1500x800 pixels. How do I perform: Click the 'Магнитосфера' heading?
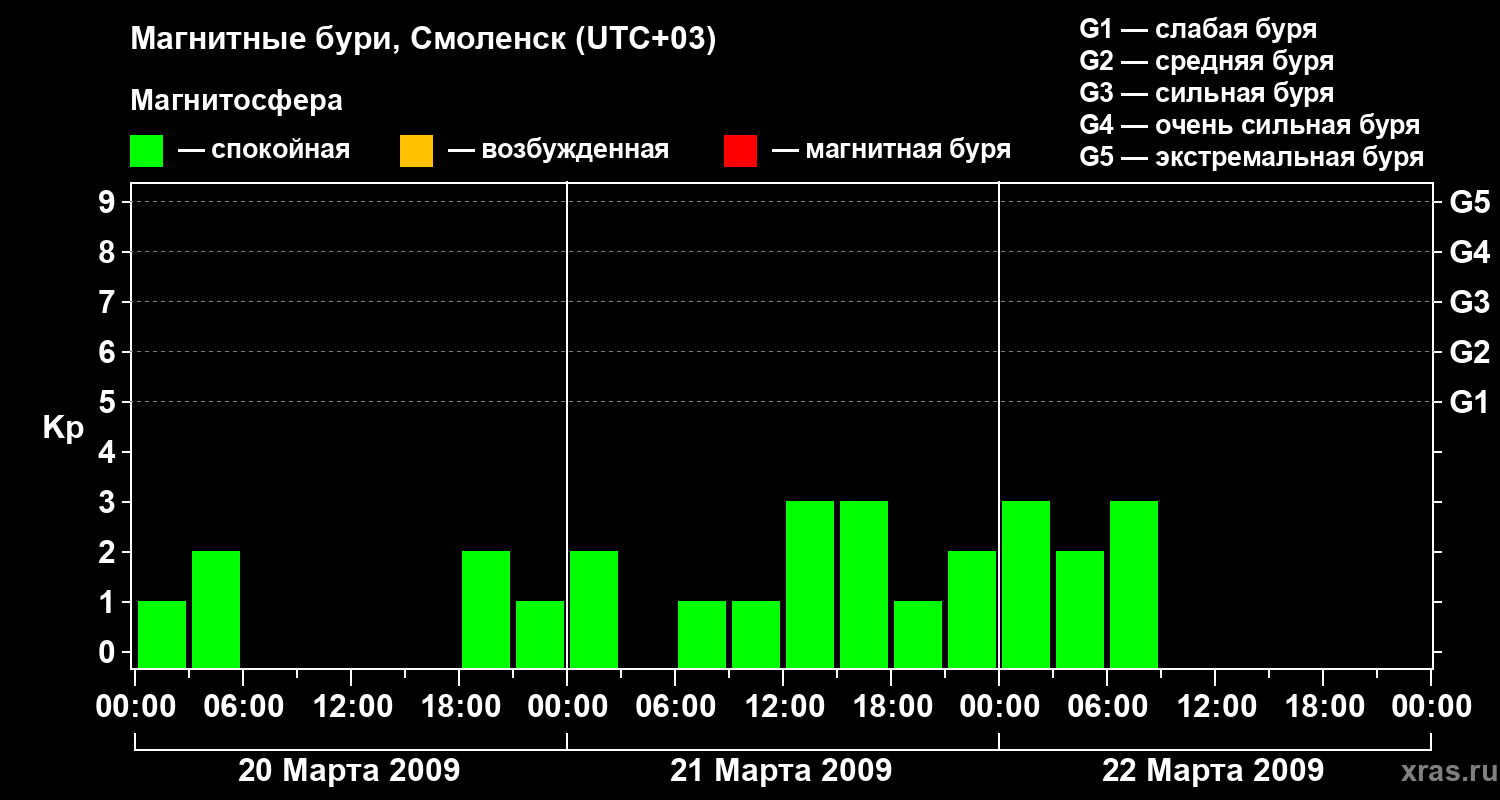(236, 101)
